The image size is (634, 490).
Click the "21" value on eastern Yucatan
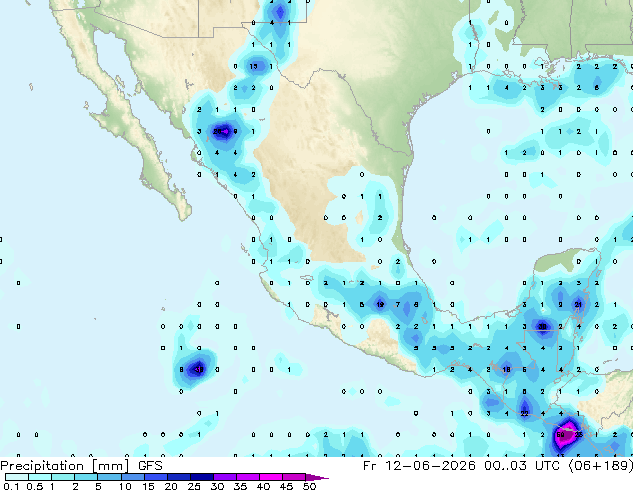[578, 304]
